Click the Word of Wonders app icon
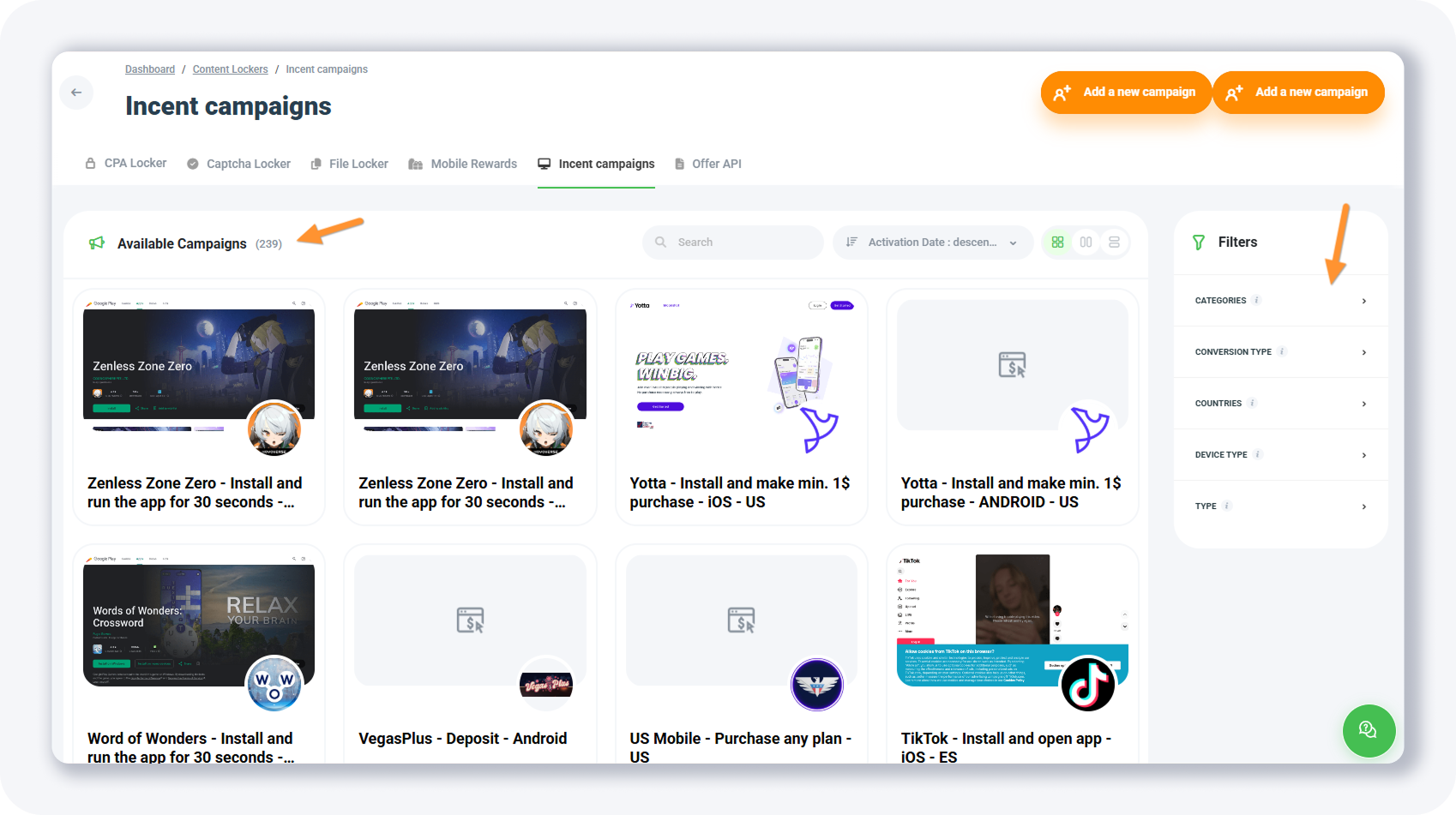Image resolution: width=1456 pixels, height=815 pixels. pos(274,684)
